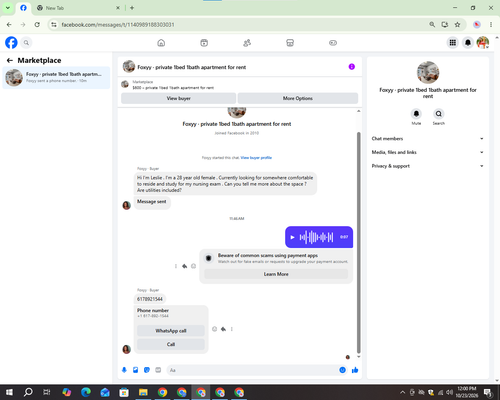Expand Media, files and links section
Screen dimensions: 500x400
(x=428, y=152)
